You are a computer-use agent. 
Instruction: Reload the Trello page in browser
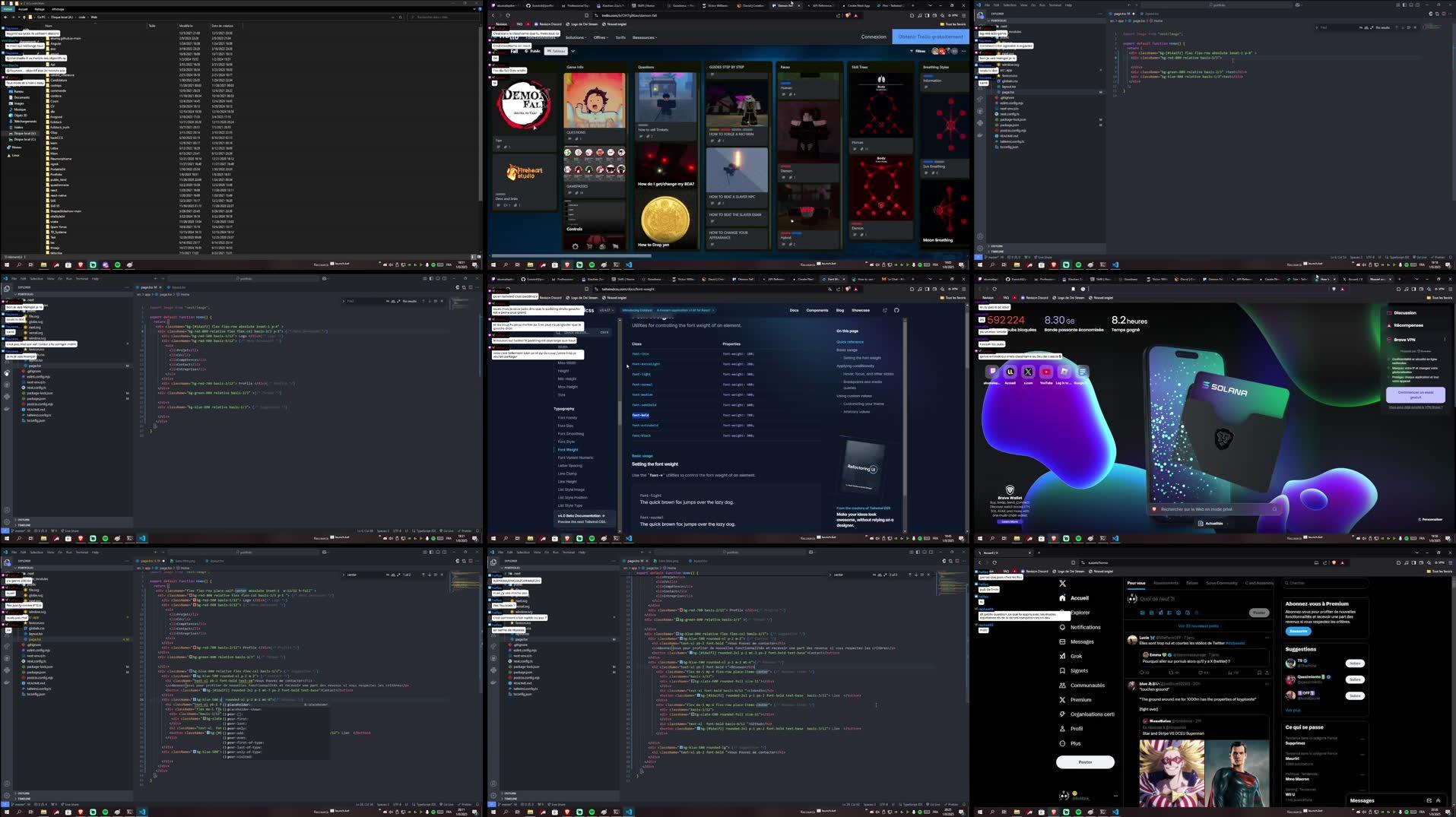[508, 15]
